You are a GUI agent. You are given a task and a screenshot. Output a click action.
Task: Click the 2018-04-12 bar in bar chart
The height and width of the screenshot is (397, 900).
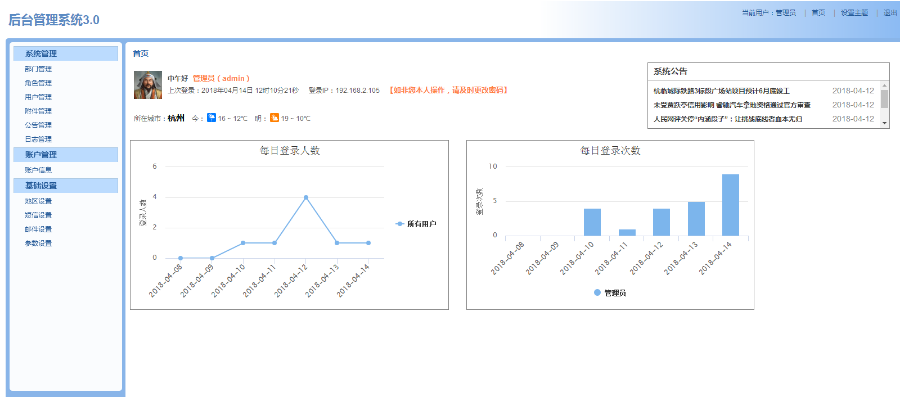[x=661, y=222]
